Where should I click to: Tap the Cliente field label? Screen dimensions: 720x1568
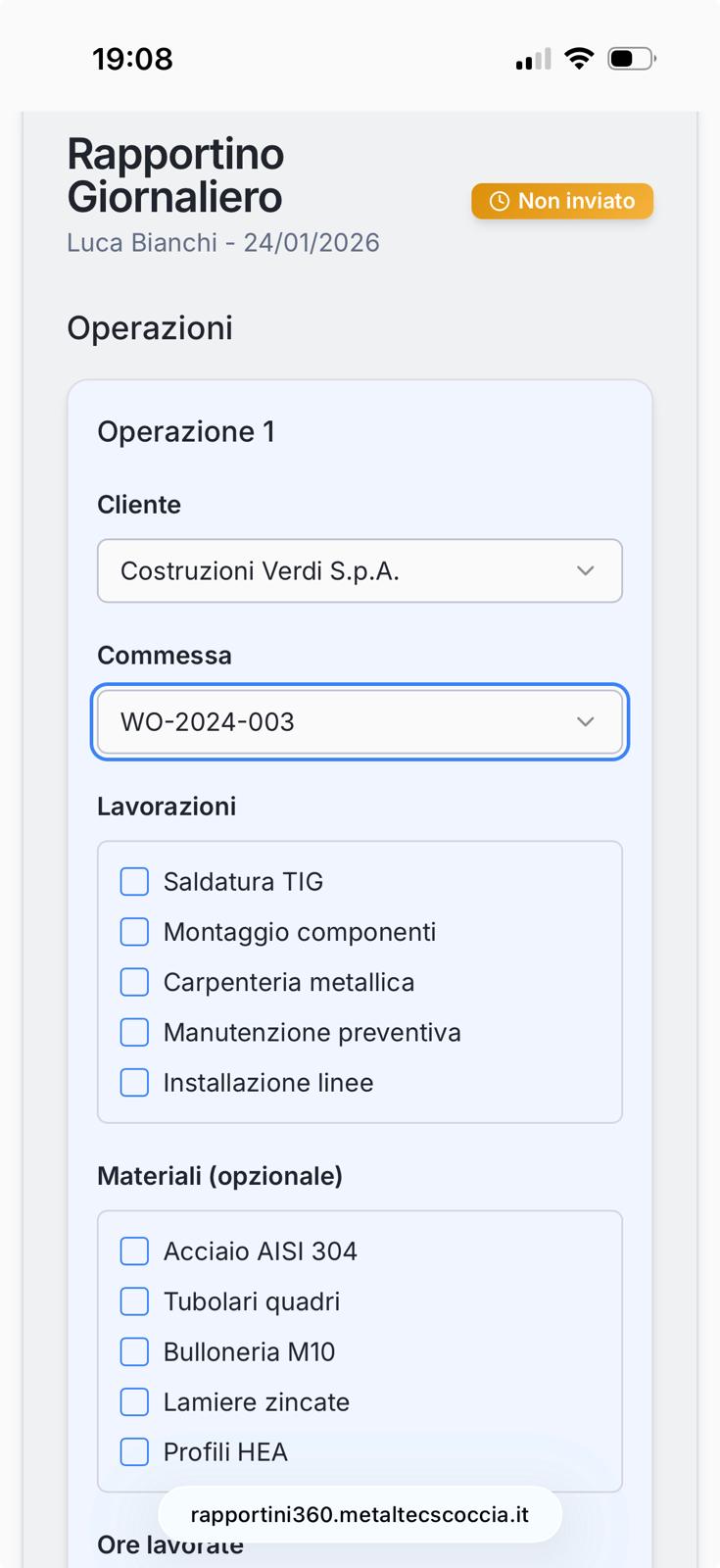139,505
